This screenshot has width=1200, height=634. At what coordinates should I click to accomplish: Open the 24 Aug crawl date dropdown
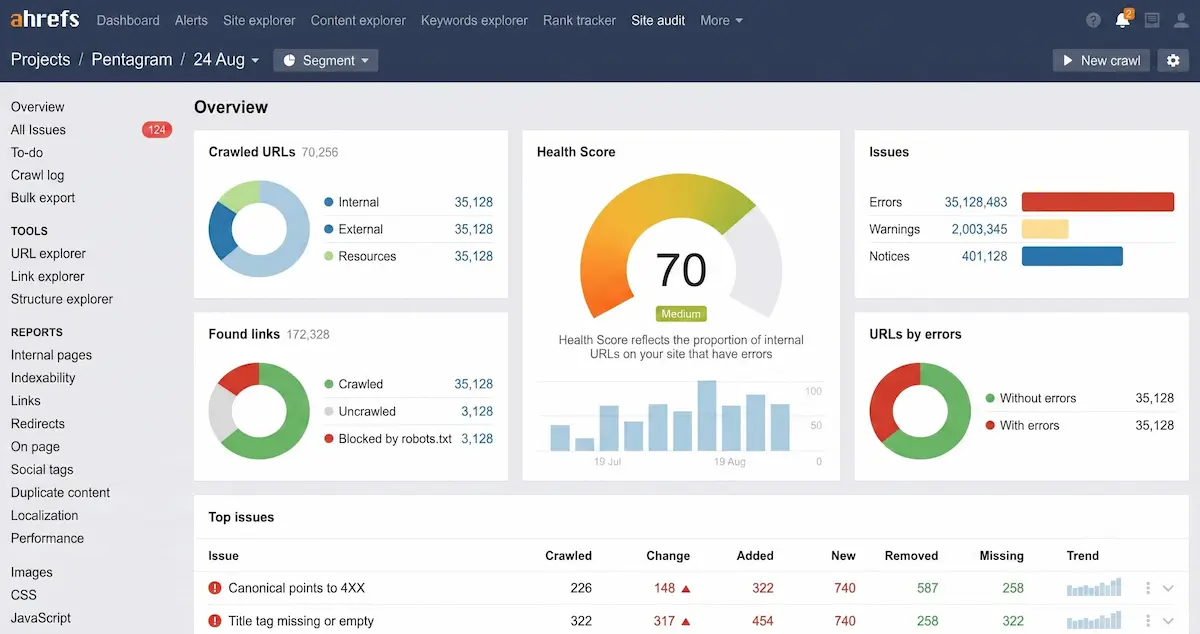226,60
